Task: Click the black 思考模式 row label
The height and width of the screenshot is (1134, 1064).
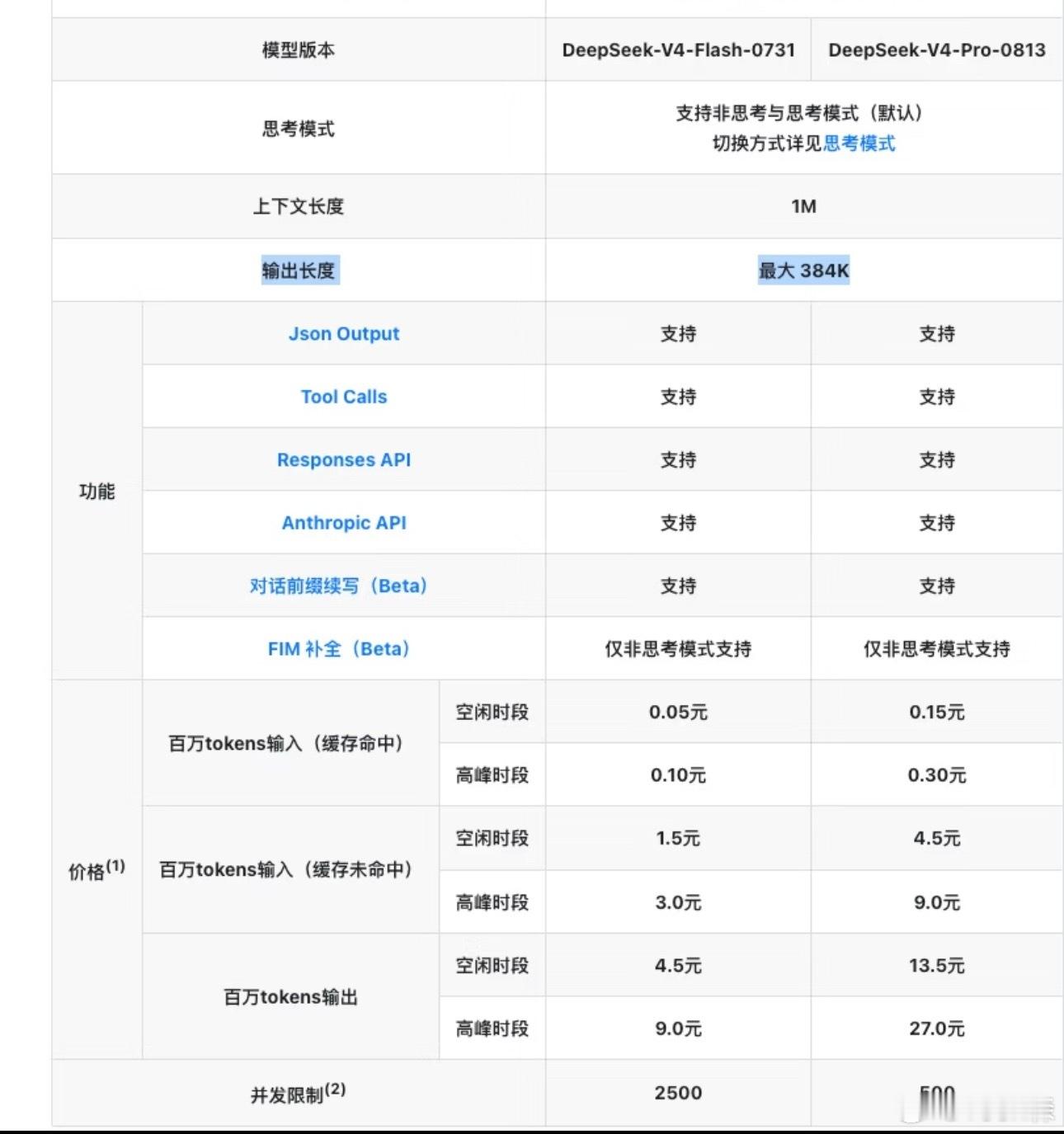Action: (299, 129)
